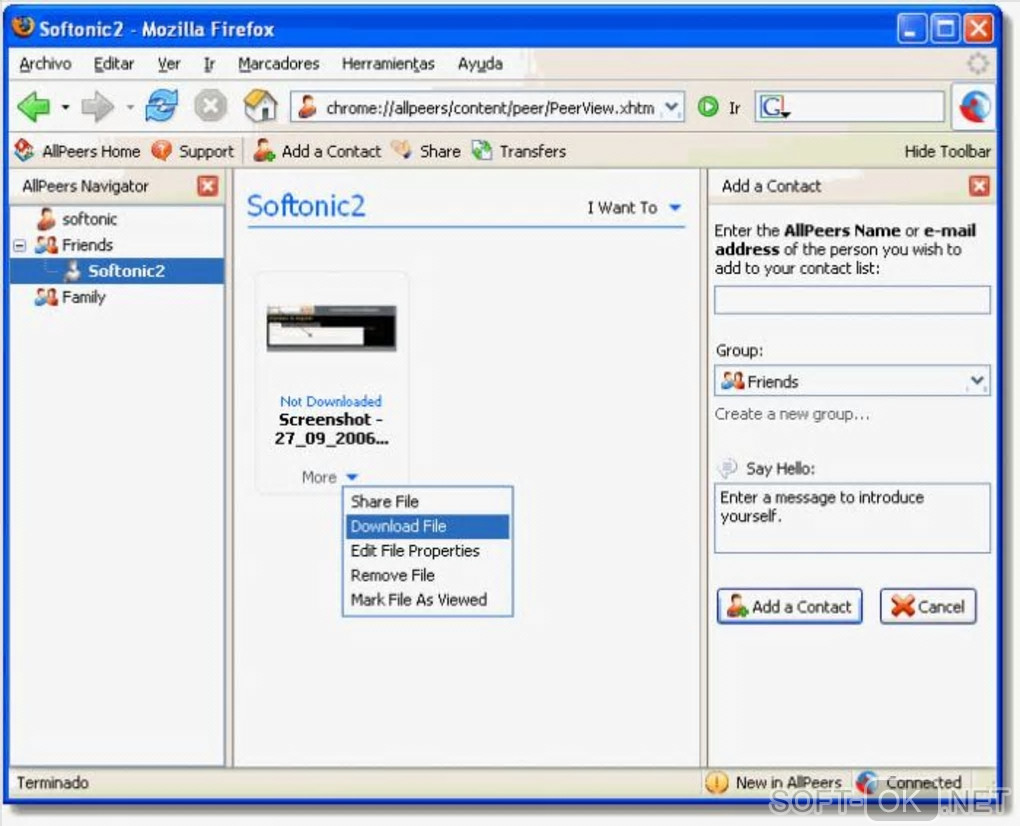Open the Ver menu

[x=169, y=64]
